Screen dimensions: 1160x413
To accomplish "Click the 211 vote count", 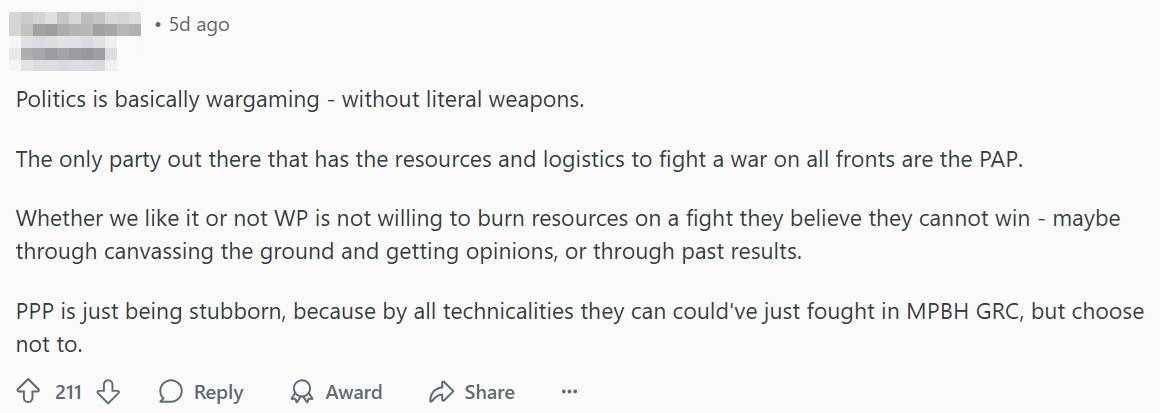I will (68, 392).
